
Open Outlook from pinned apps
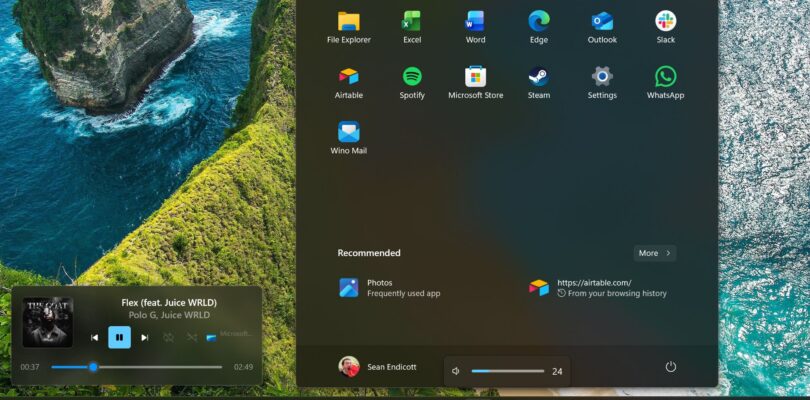click(602, 27)
